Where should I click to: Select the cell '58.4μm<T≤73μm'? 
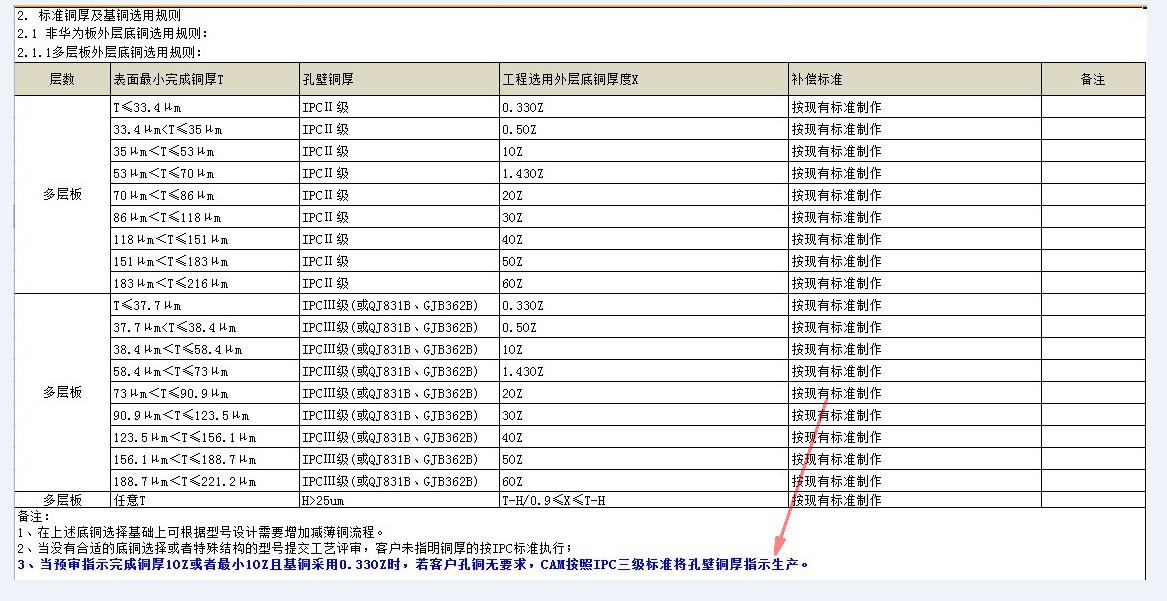click(x=205, y=371)
